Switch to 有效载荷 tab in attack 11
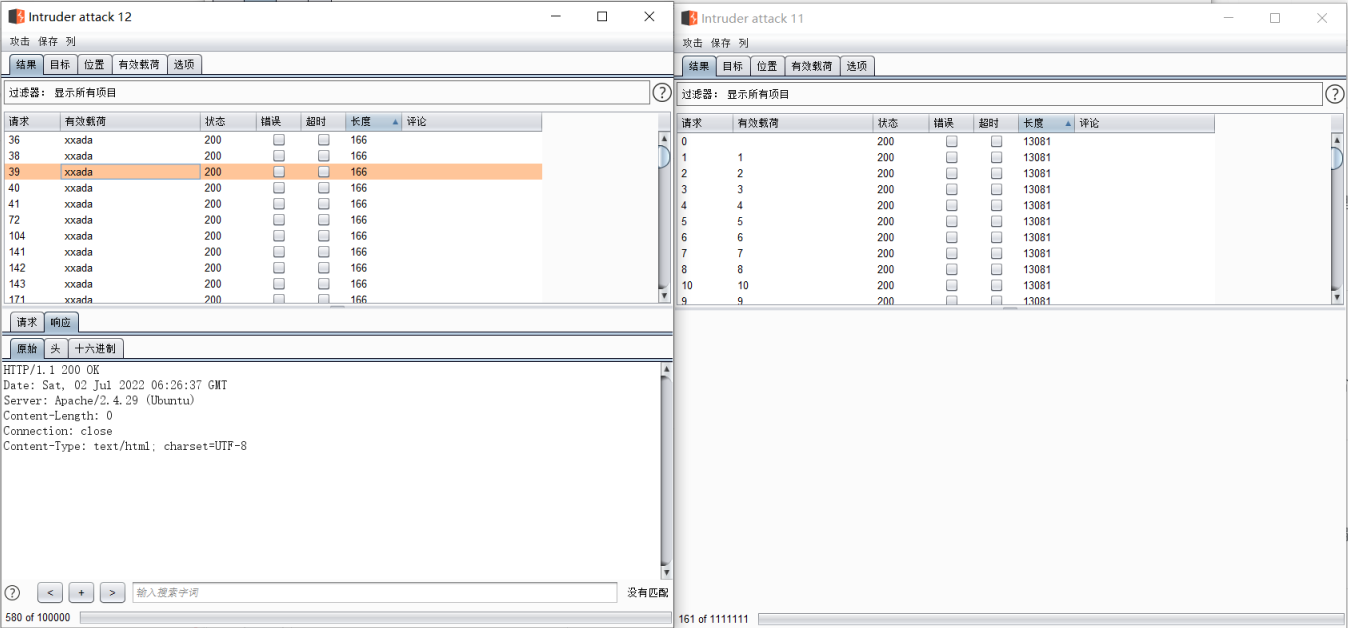 (x=811, y=66)
